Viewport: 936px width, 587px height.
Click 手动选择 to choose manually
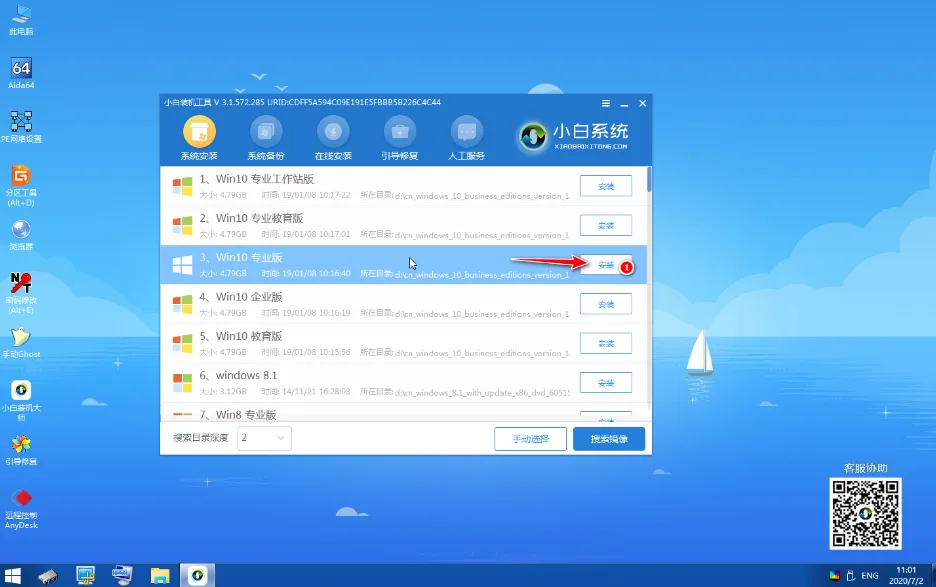530,438
